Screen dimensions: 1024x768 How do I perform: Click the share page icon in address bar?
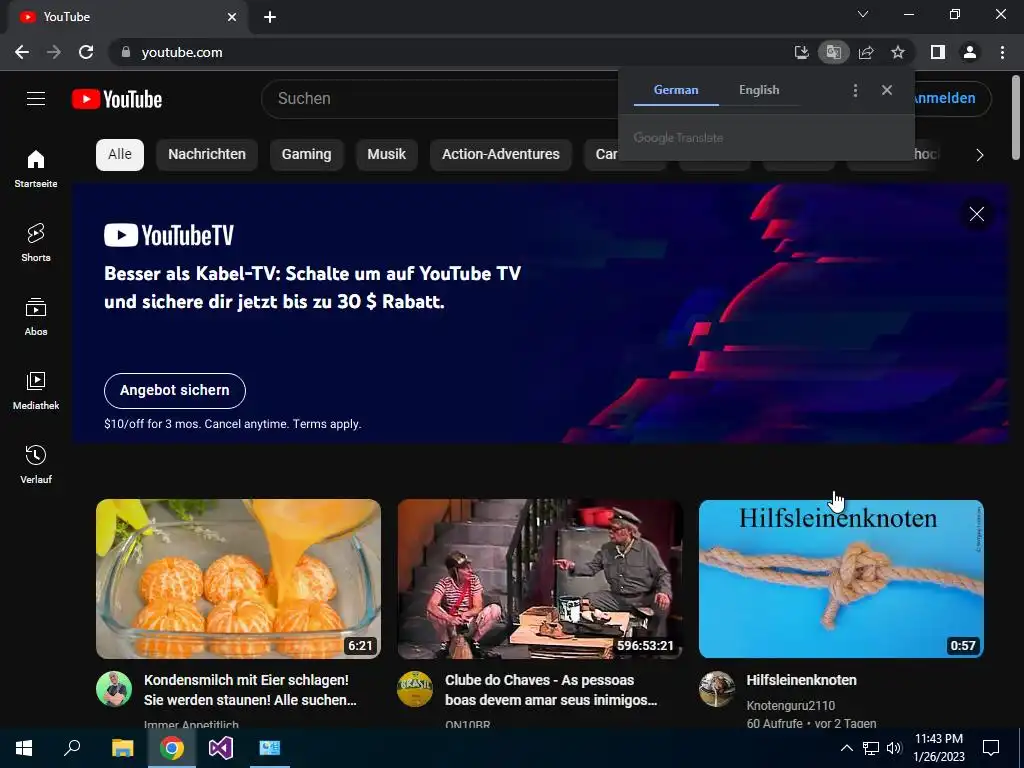(x=866, y=52)
